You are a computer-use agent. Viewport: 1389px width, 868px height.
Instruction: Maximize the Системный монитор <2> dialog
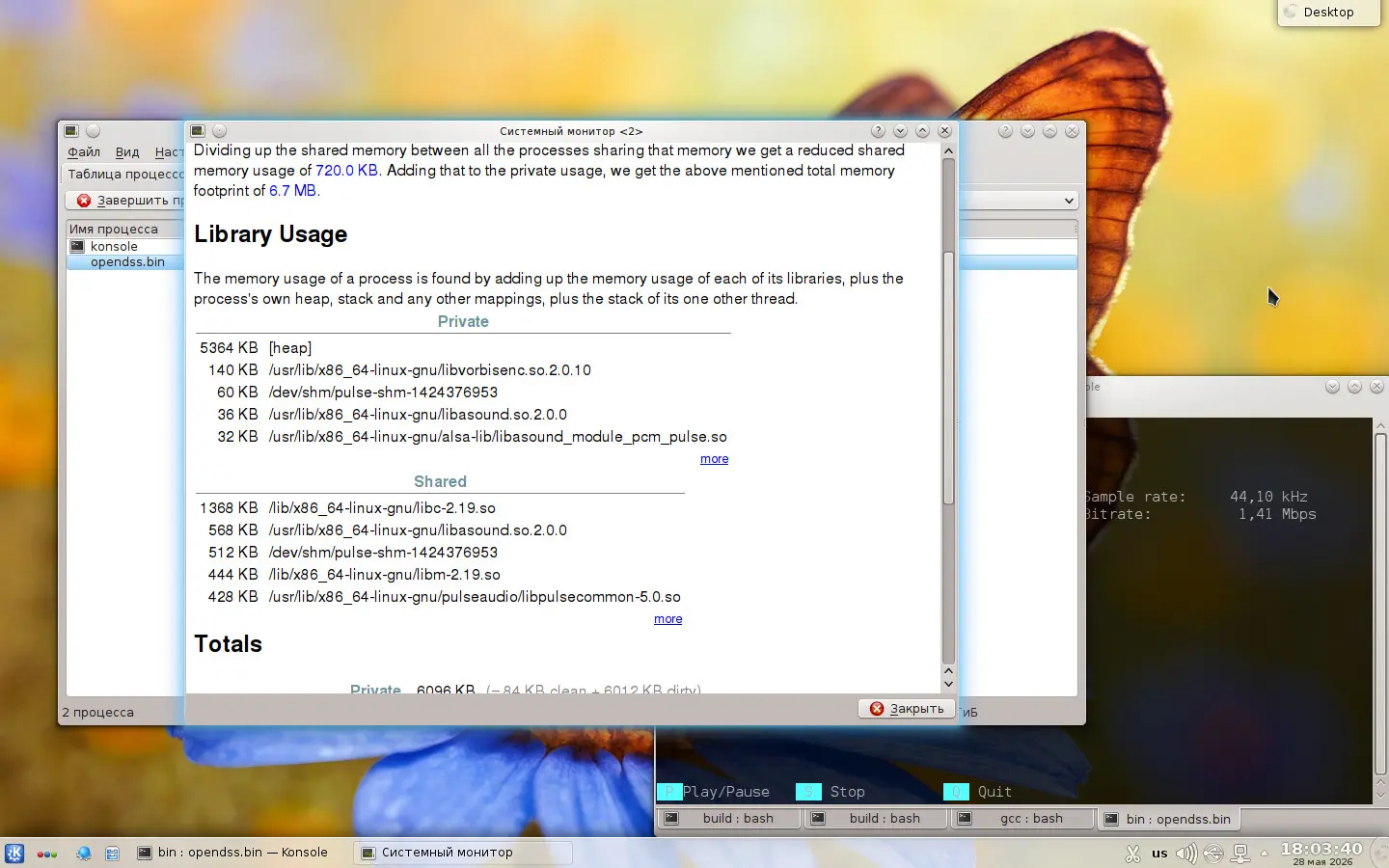coord(922,131)
